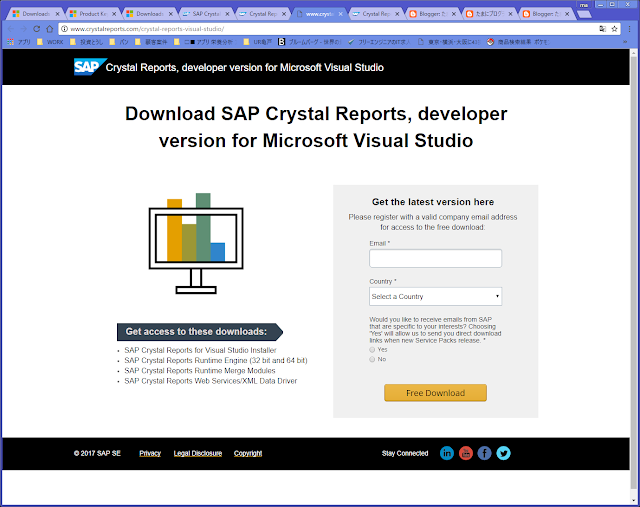
Task: Click the browser forward arrow
Action: pyautogui.click(x=24, y=29)
